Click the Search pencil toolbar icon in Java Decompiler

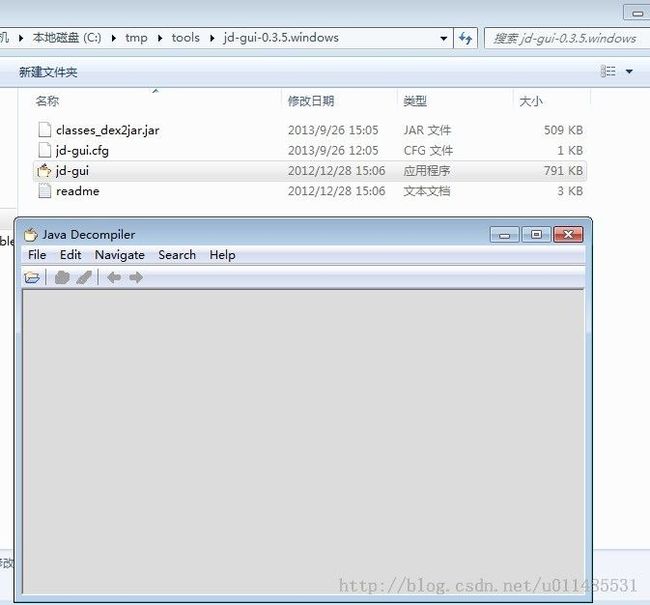click(84, 277)
